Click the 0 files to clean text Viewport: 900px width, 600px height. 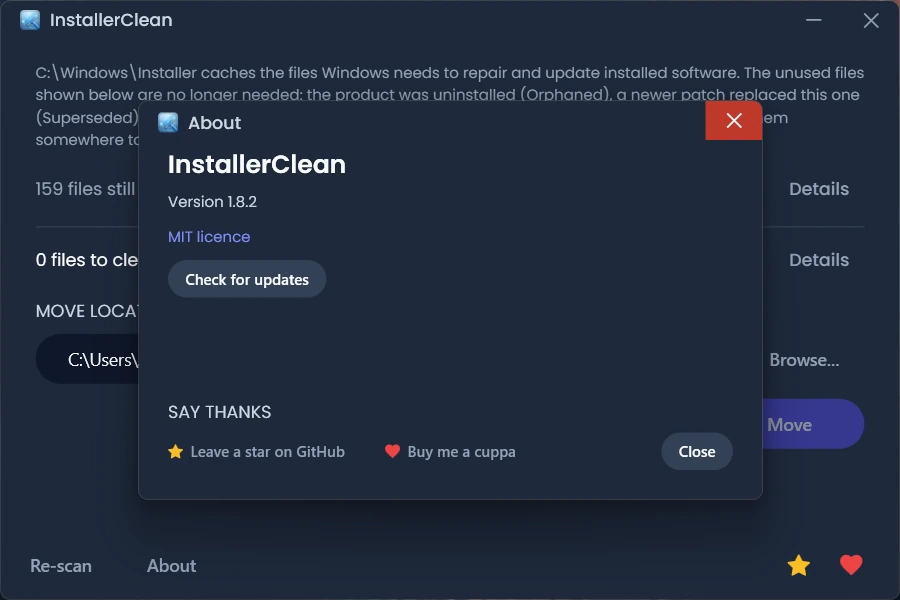pyautogui.click(x=87, y=260)
